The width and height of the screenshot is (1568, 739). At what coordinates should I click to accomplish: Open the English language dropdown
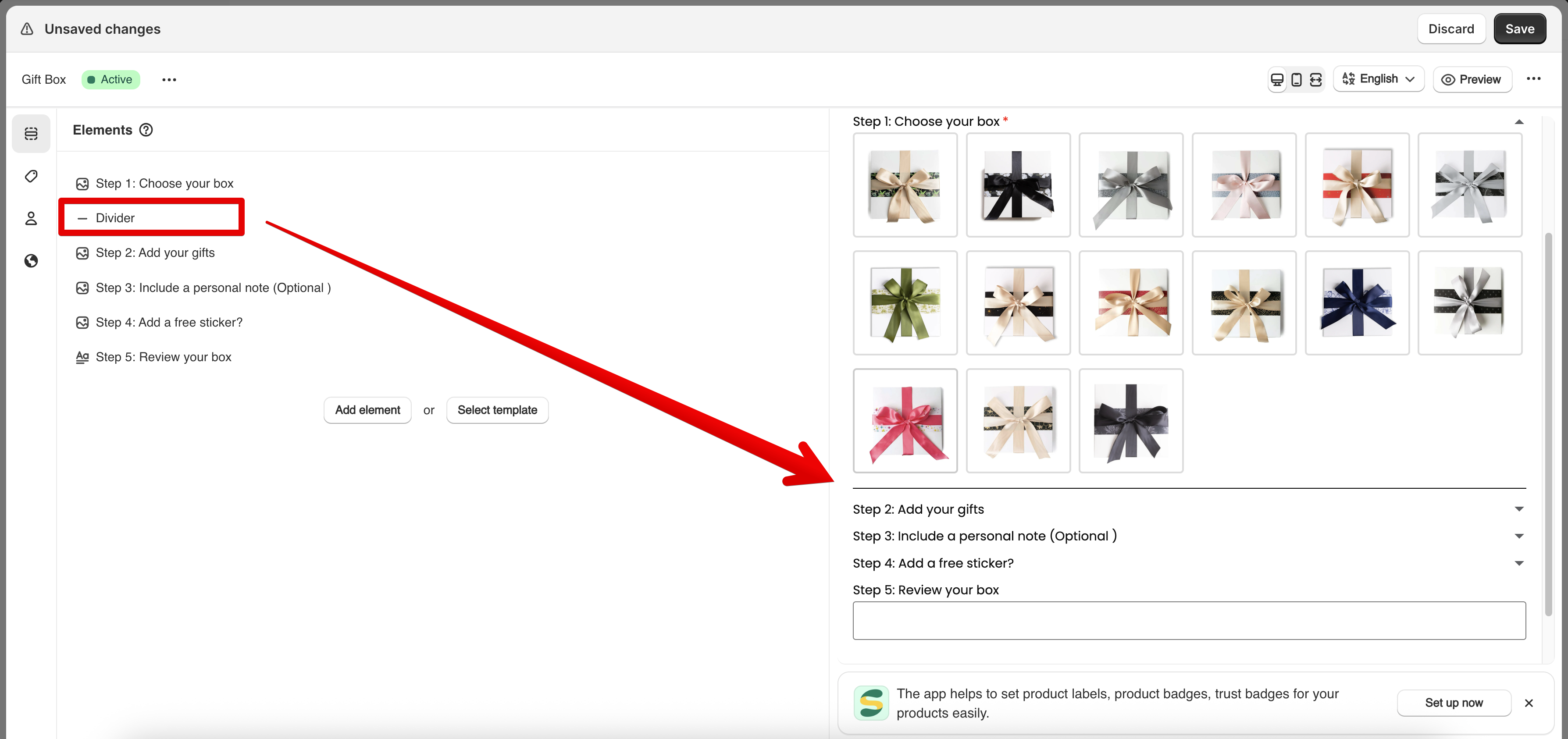point(1378,79)
